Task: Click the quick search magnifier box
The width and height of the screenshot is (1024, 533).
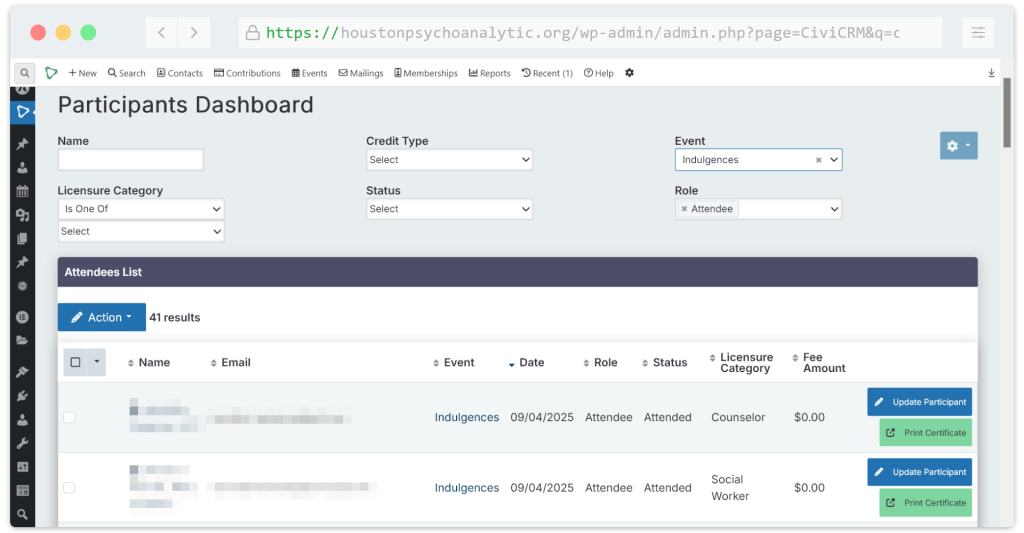Action: [x=24, y=73]
